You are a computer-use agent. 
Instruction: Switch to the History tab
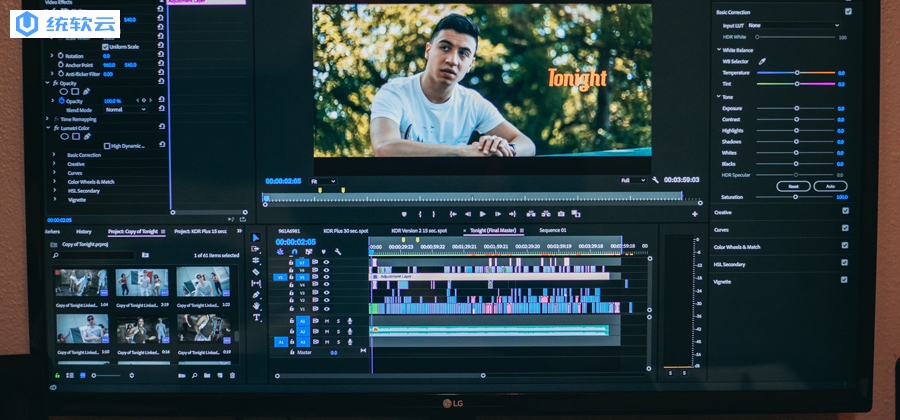[84, 232]
